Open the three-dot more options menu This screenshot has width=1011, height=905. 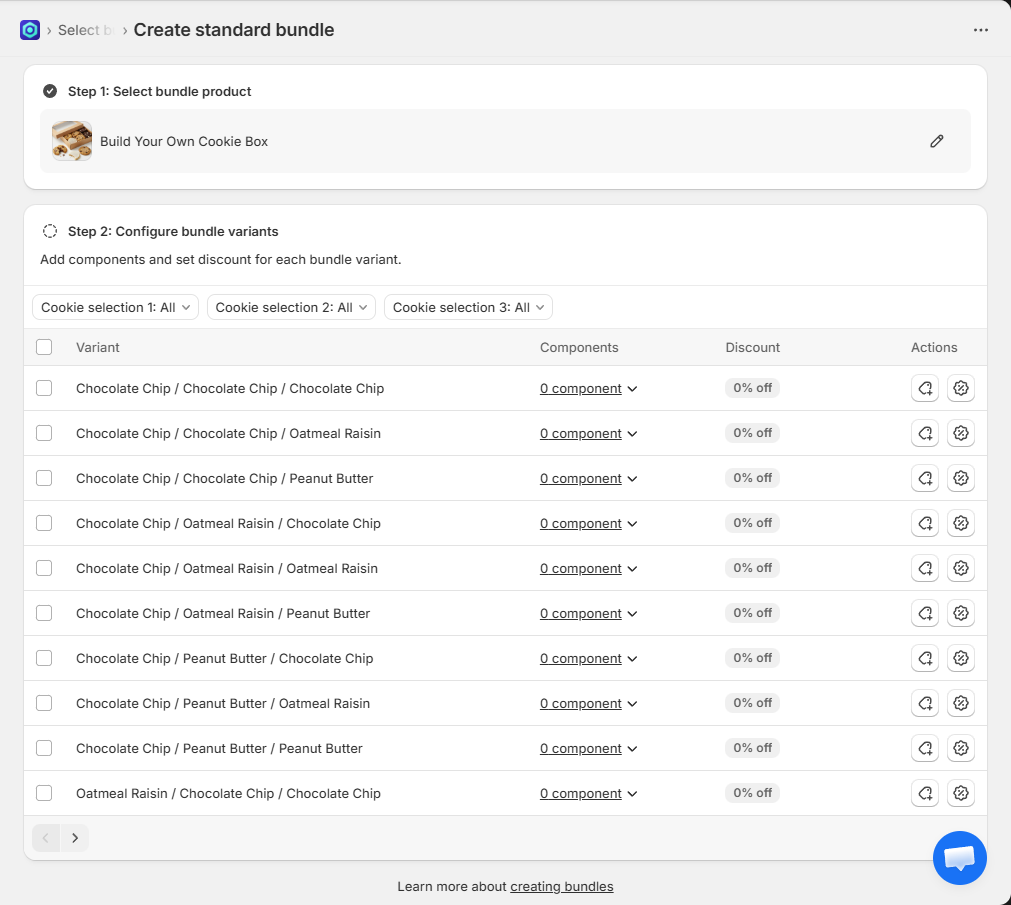pos(980,30)
